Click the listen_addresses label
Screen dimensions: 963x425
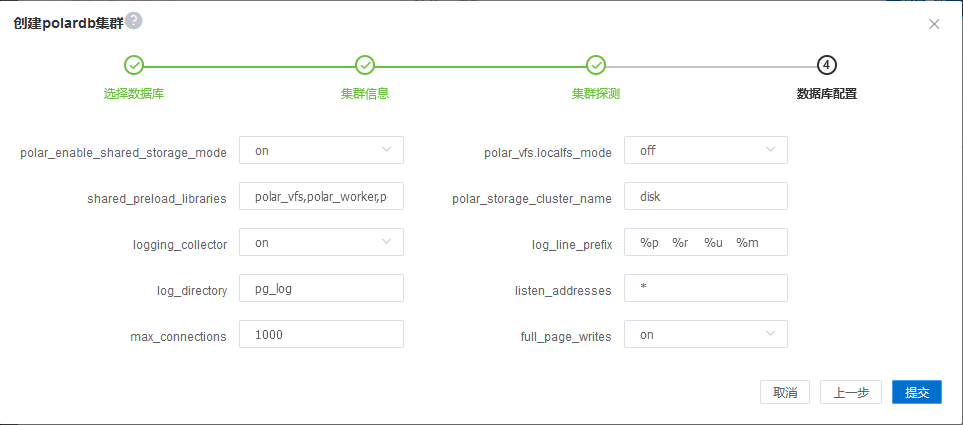point(563,291)
